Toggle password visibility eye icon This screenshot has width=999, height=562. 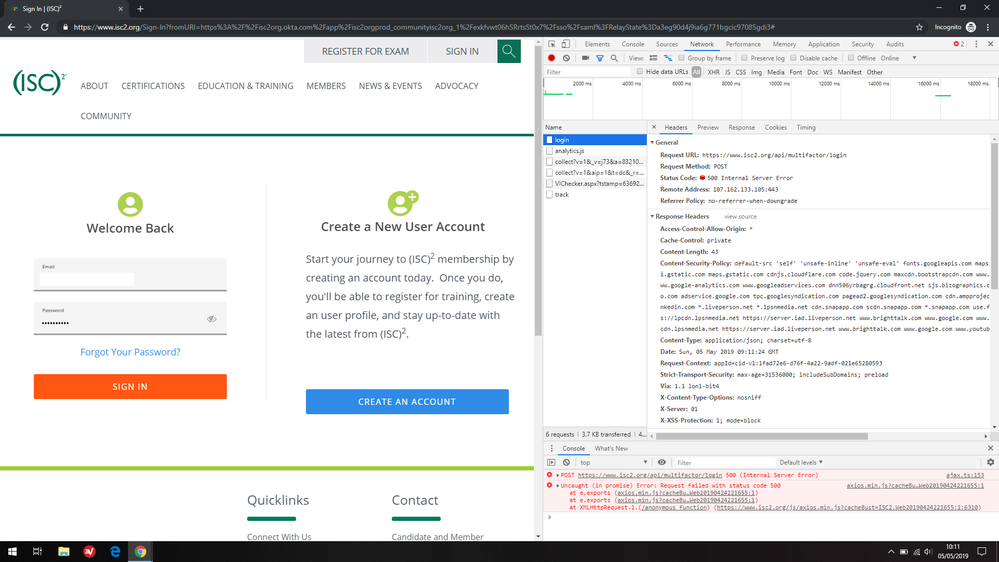click(212, 319)
